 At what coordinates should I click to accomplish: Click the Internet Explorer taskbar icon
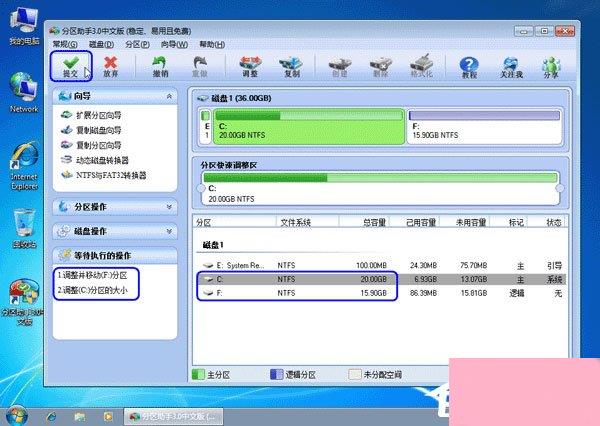pos(51,416)
